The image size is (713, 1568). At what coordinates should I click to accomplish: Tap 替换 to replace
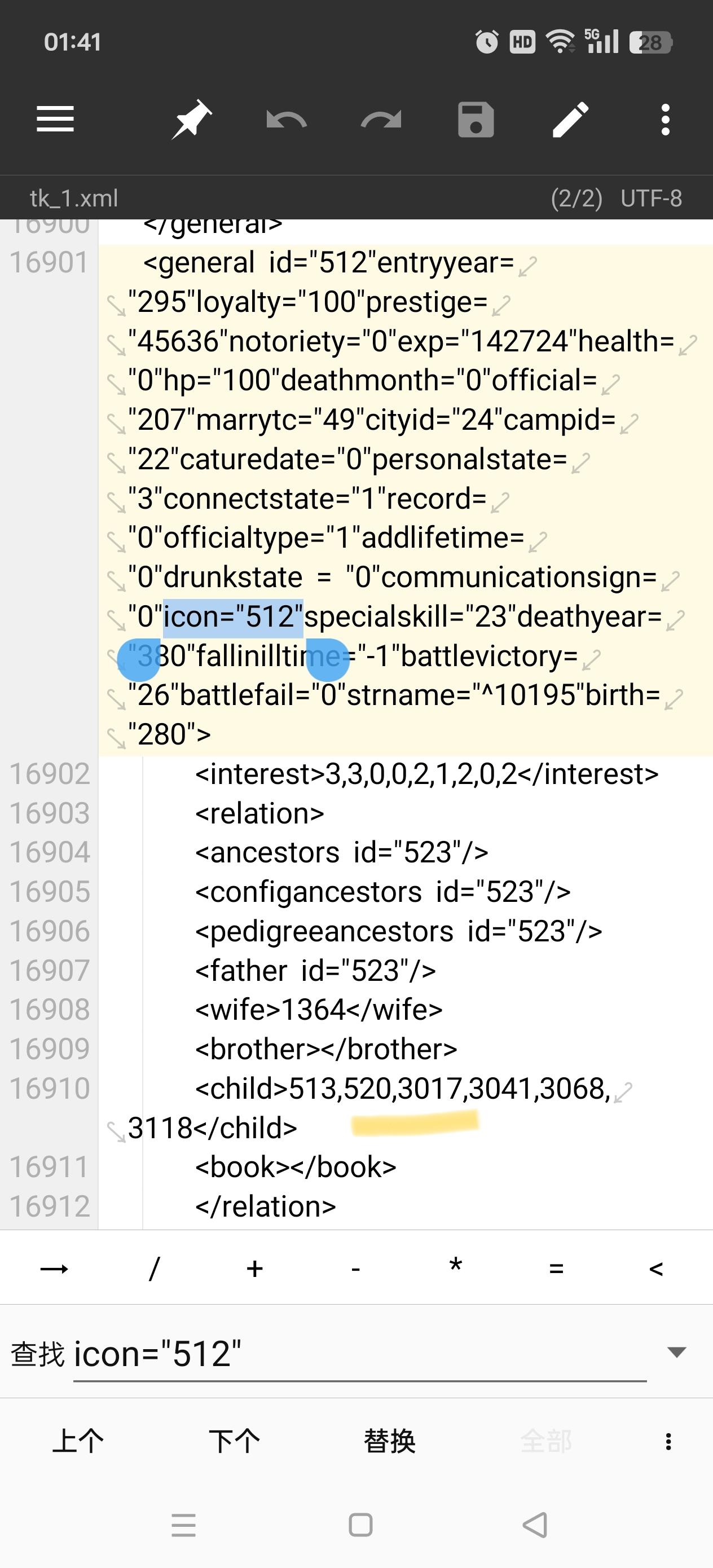click(390, 1442)
